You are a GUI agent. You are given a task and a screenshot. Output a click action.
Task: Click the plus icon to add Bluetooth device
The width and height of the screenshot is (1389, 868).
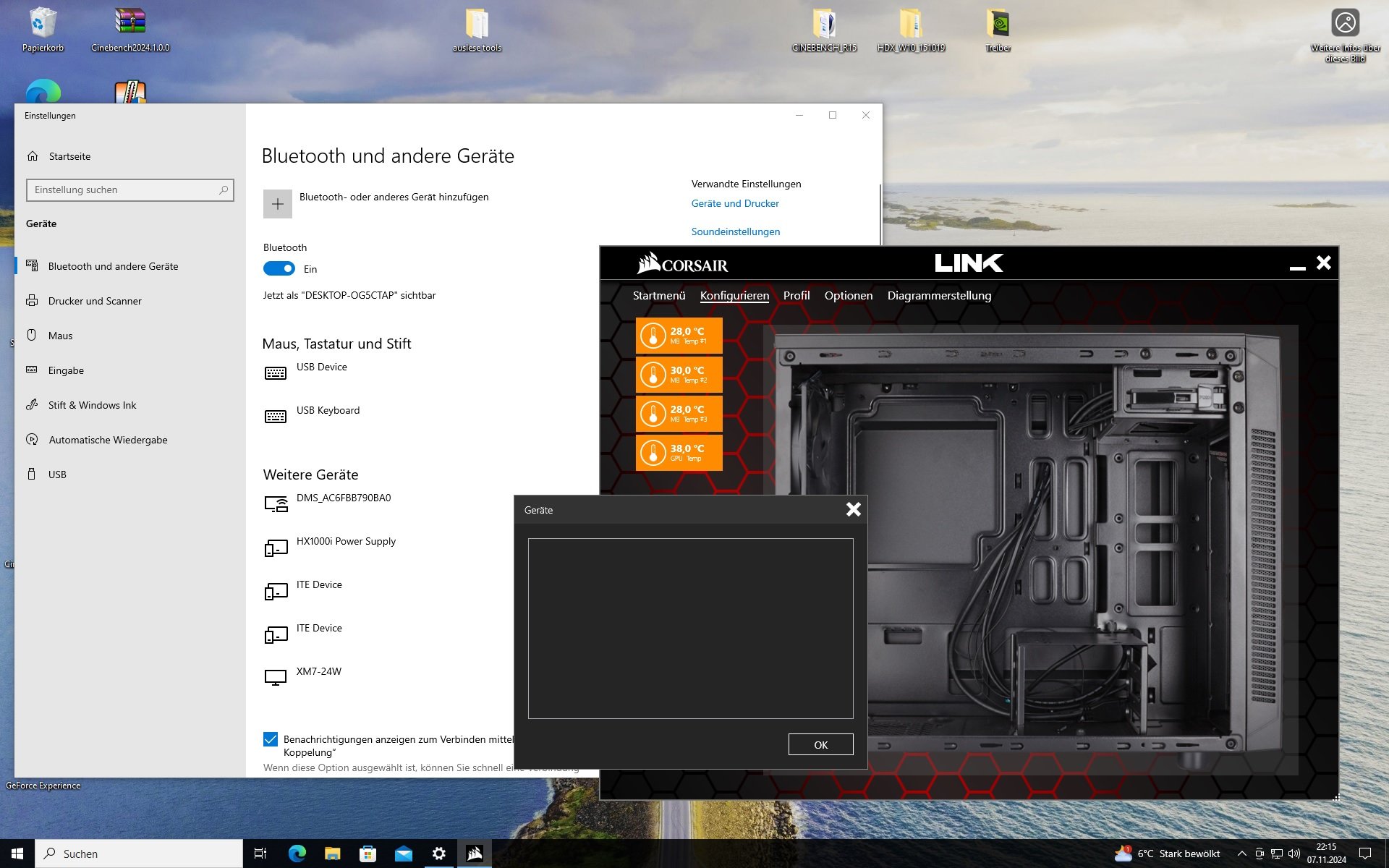pos(278,204)
